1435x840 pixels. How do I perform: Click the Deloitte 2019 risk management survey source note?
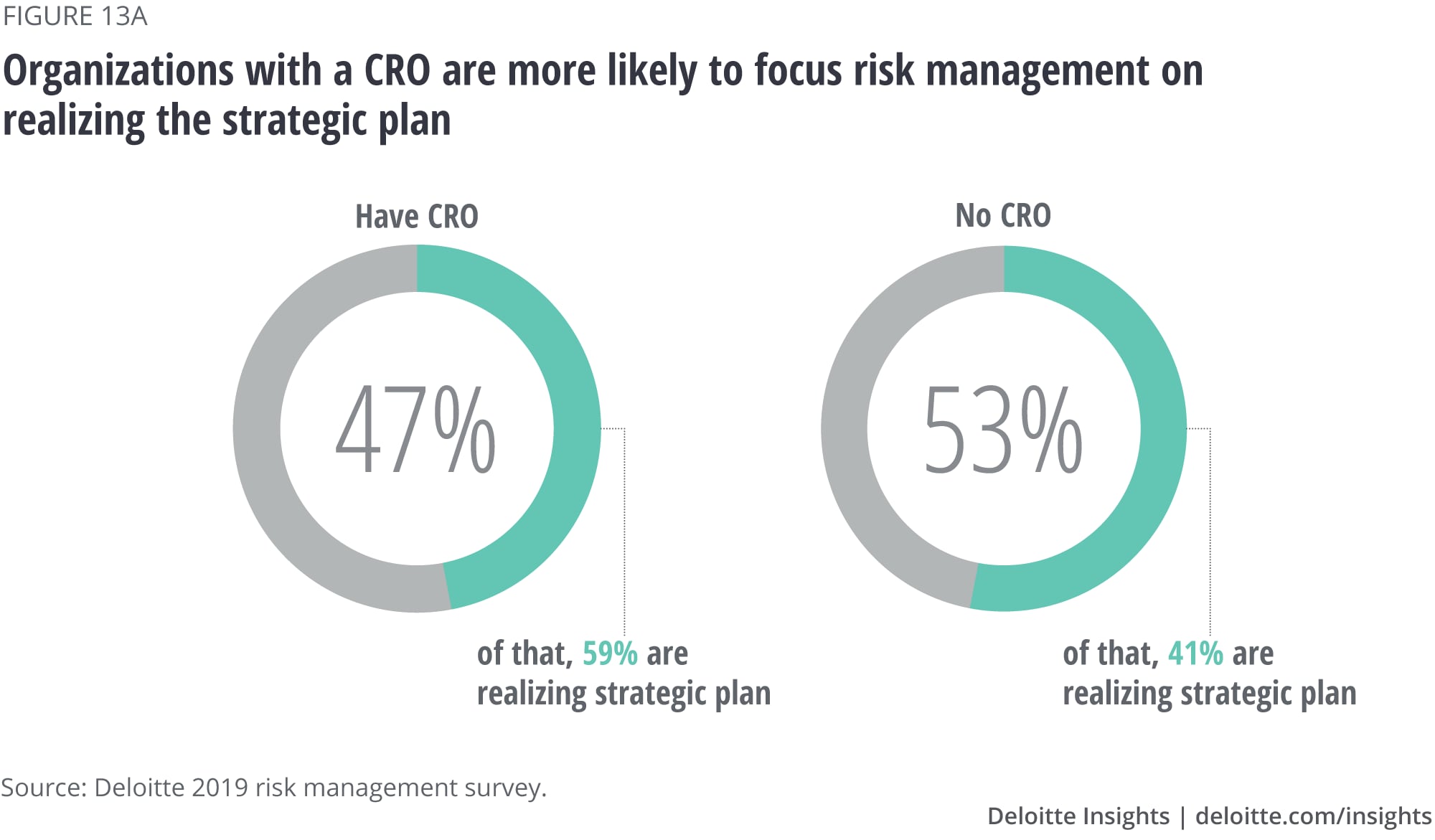click(x=273, y=788)
